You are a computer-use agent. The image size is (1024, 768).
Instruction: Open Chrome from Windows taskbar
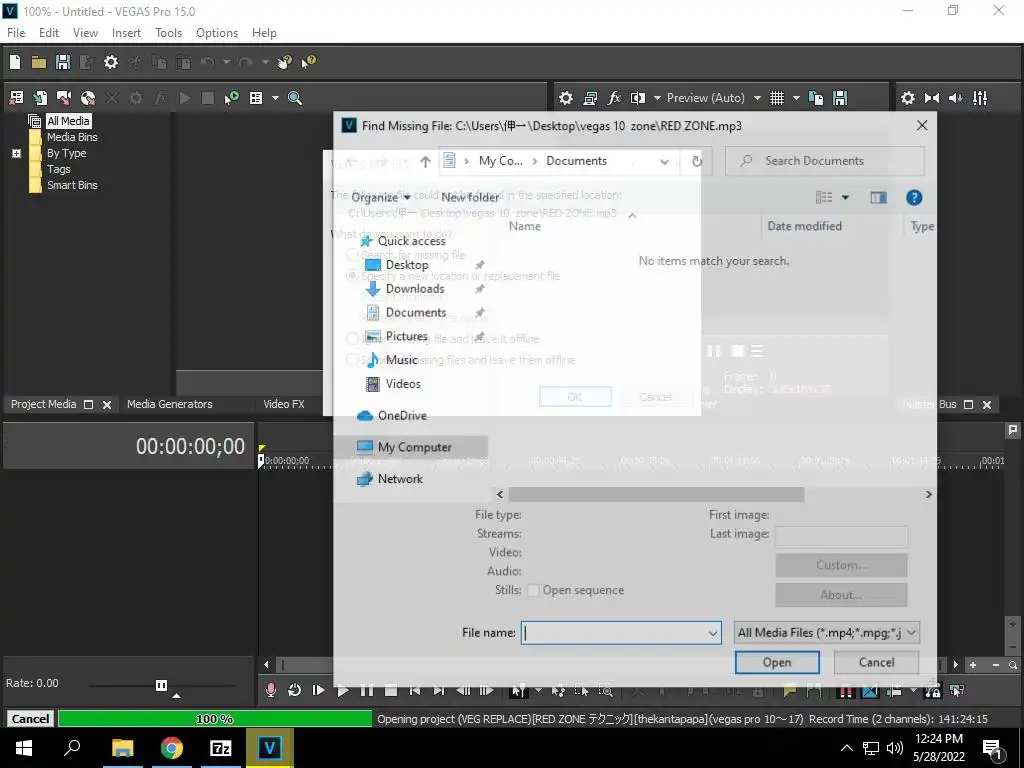pos(172,748)
